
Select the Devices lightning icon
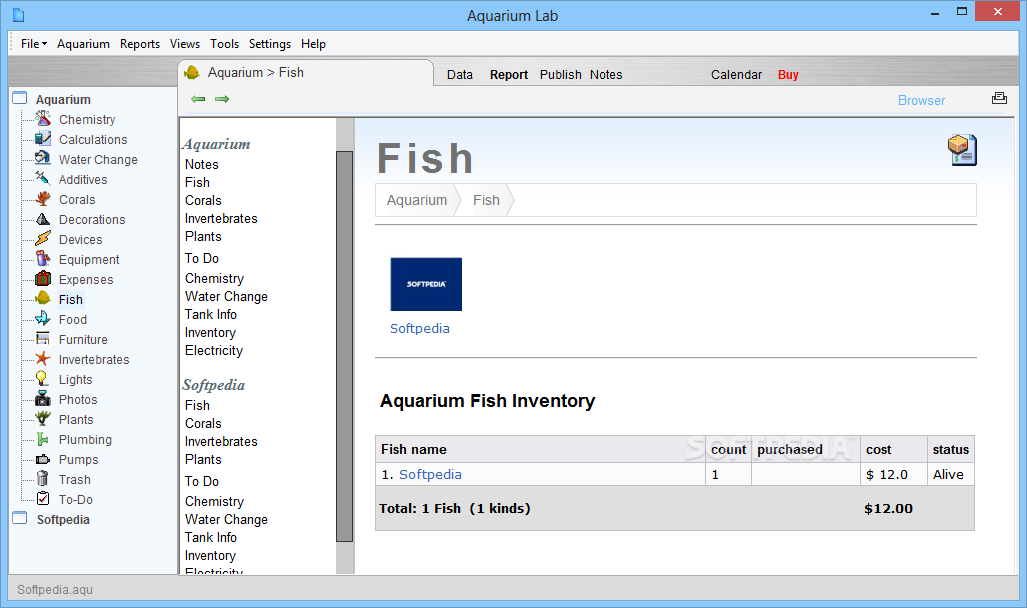click(x=43, y=238)
